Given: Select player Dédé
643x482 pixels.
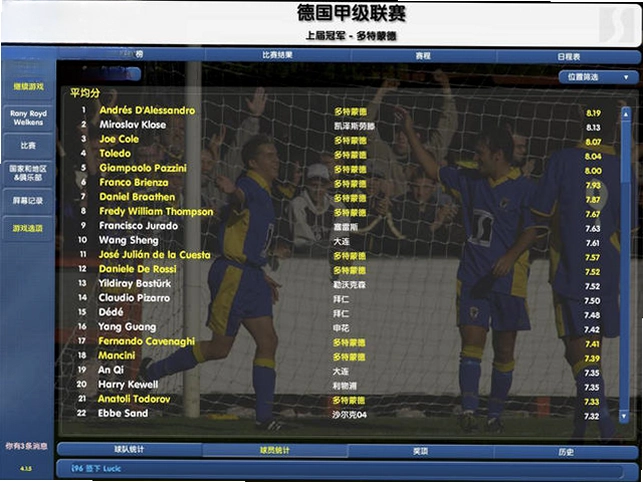Looking at the screenshot, I should 111,312.
